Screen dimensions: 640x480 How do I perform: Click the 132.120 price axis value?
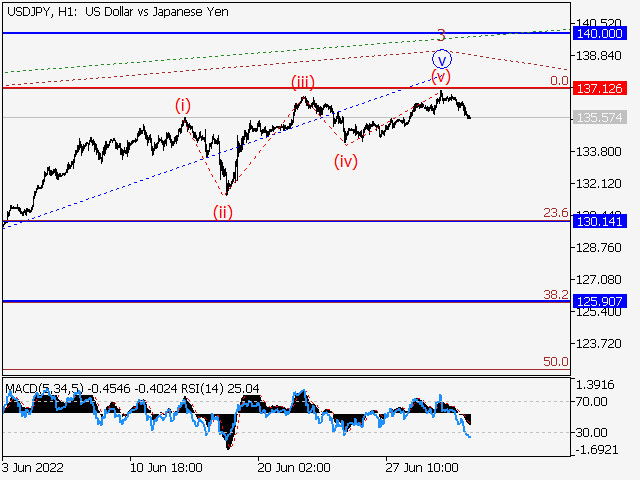click(598, 184)
